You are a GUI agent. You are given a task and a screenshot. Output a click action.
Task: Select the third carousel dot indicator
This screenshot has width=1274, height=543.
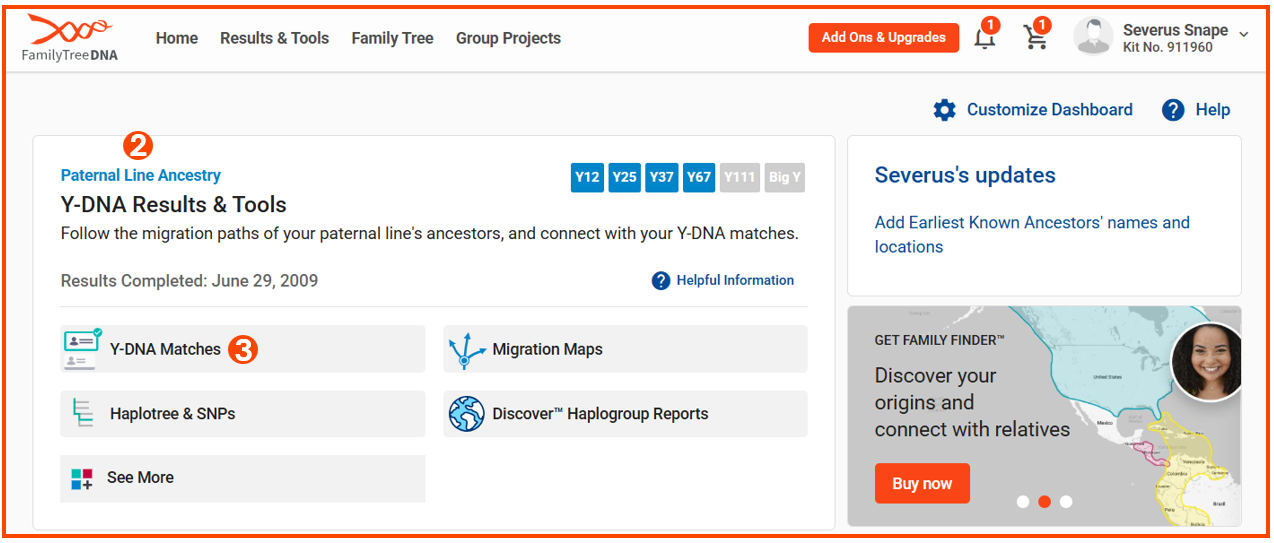pyautogui.click(x=1066, y=502)
